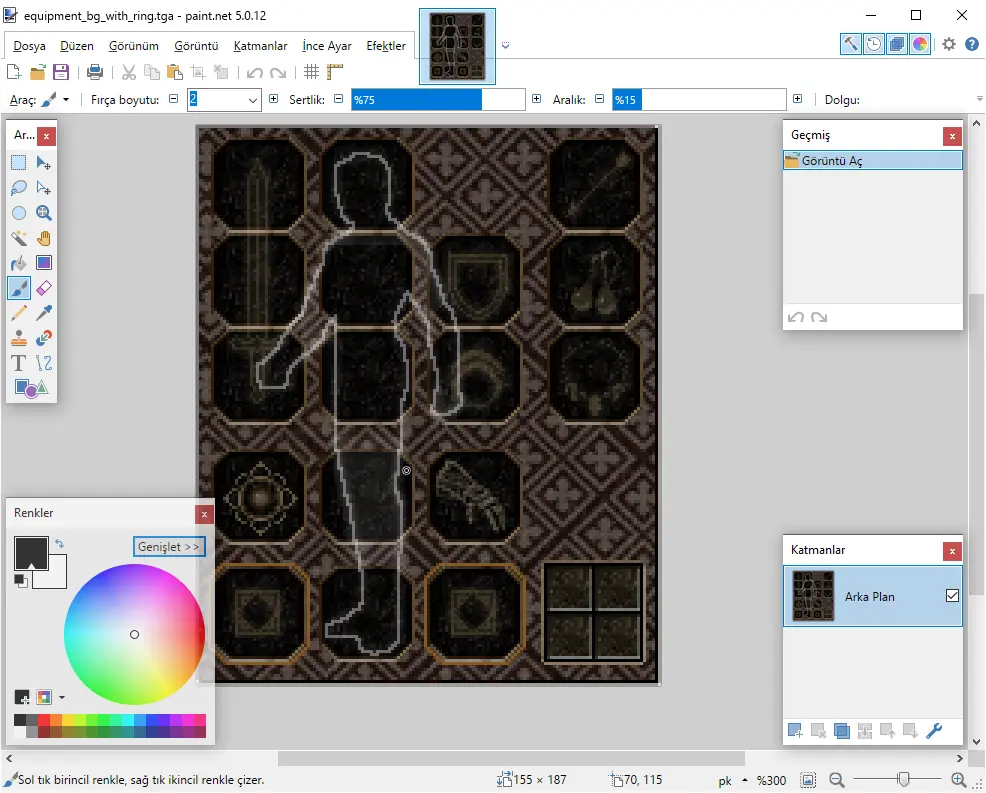Duplicate the layer in Katmanlar panel
This screenshot has height=793, width=986.
[x=841, y=731]
